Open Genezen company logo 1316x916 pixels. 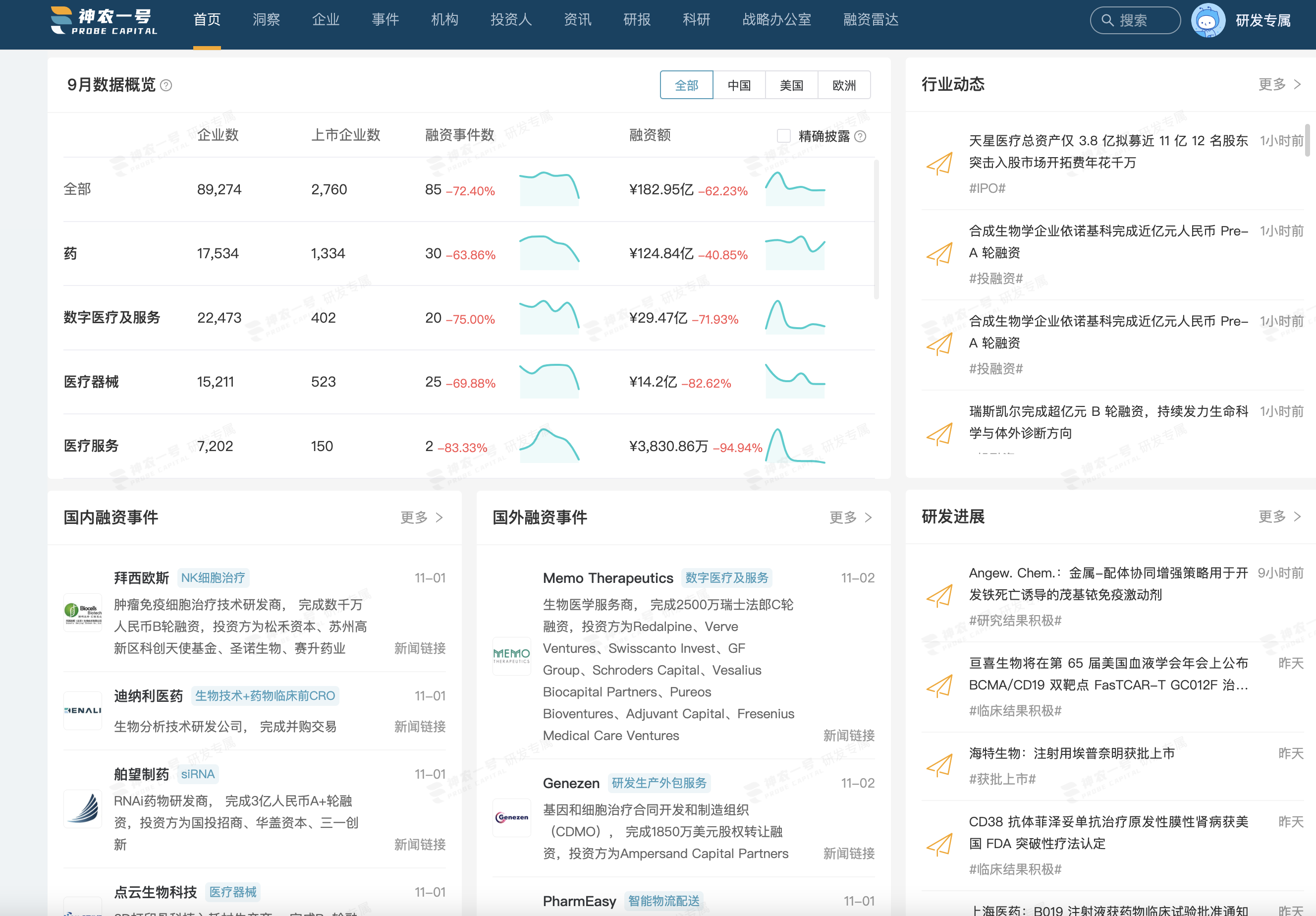click(x=511, y=817)
